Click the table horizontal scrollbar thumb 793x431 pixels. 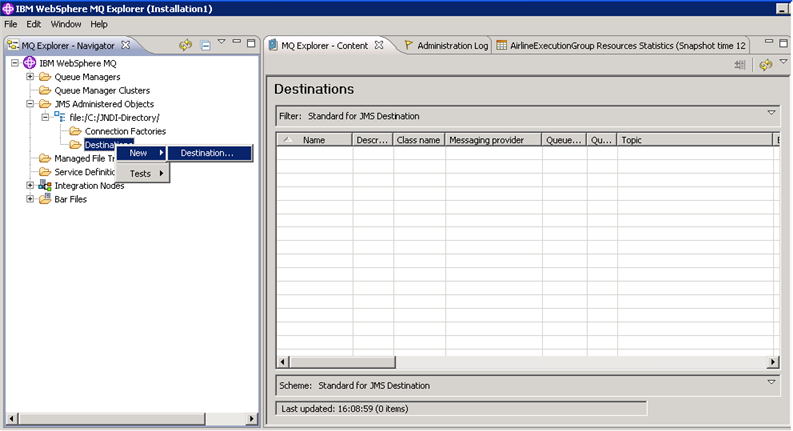coord(342,362)
